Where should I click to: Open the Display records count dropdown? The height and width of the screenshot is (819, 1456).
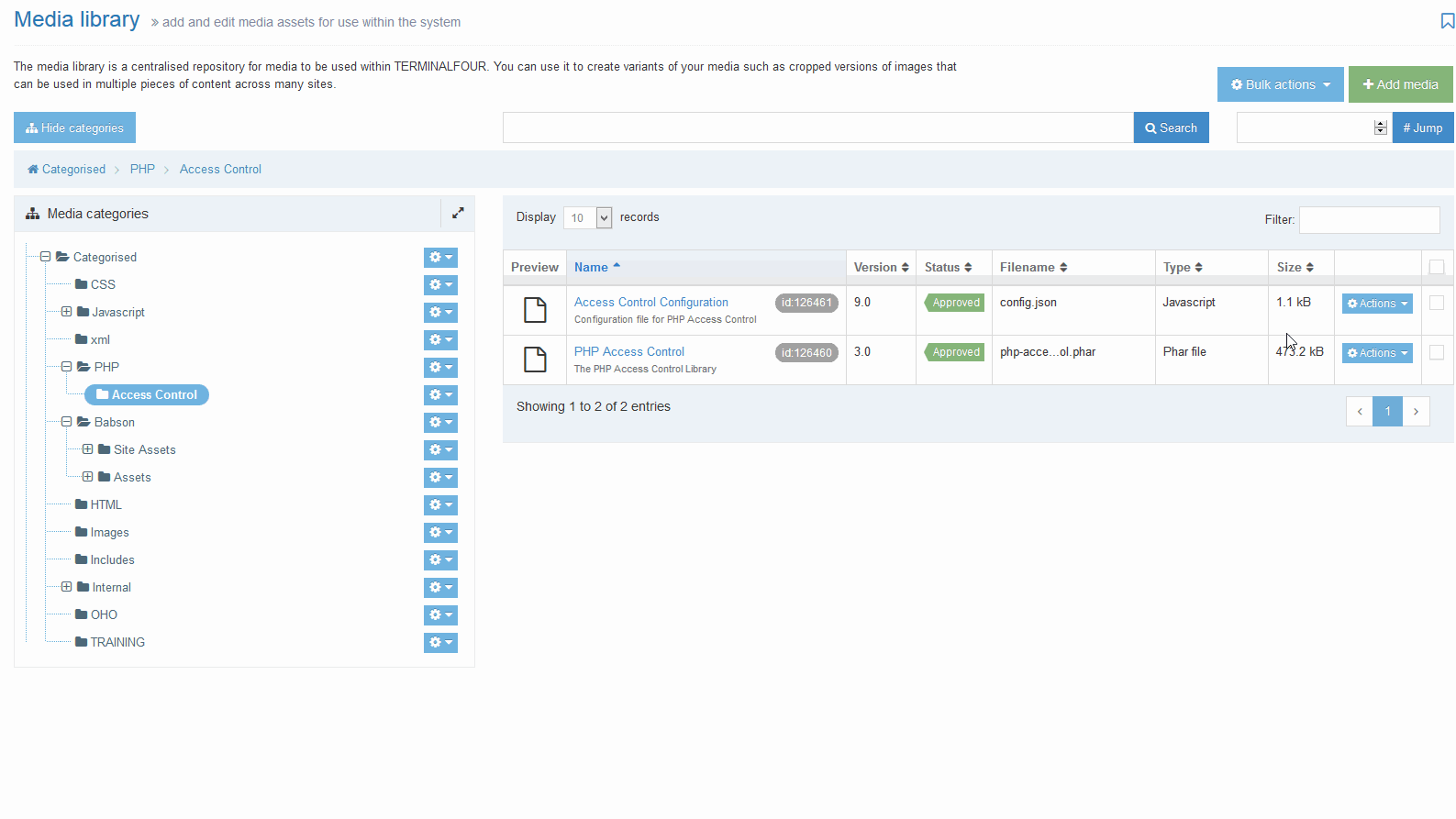point(587,217)
